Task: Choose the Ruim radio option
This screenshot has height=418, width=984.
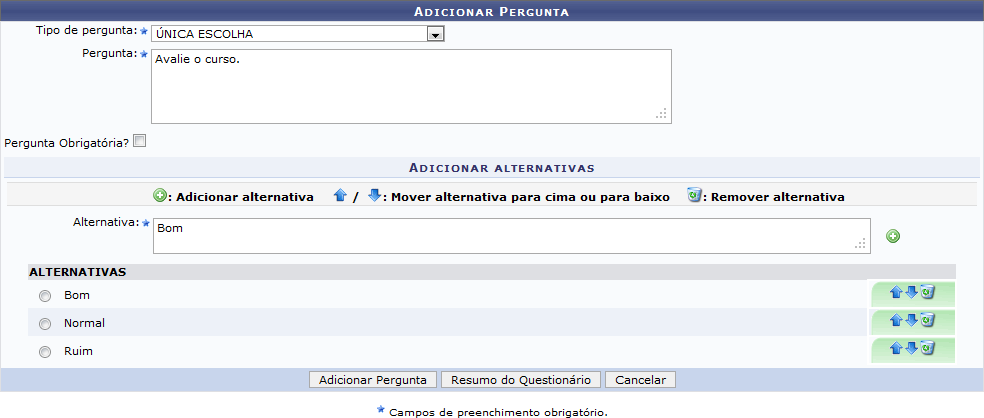Action: [x=44, y=352]
